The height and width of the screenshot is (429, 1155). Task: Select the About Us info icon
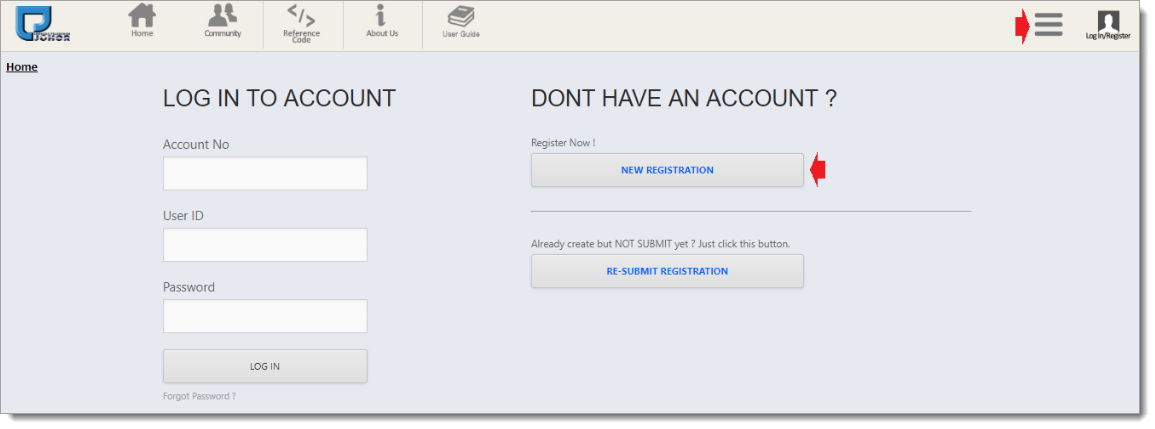(x=381, y=17)
